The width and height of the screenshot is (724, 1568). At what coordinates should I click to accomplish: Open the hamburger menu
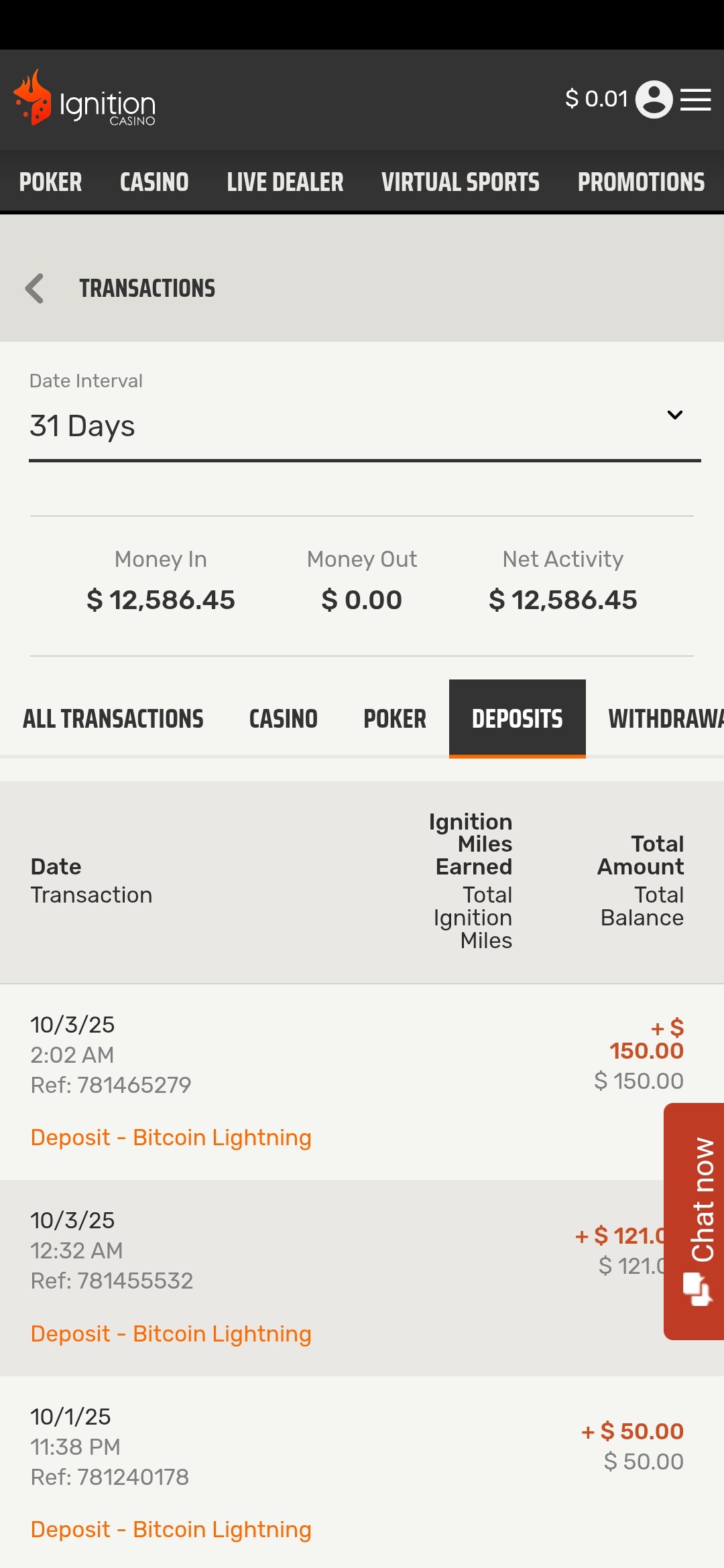point(696,100)
